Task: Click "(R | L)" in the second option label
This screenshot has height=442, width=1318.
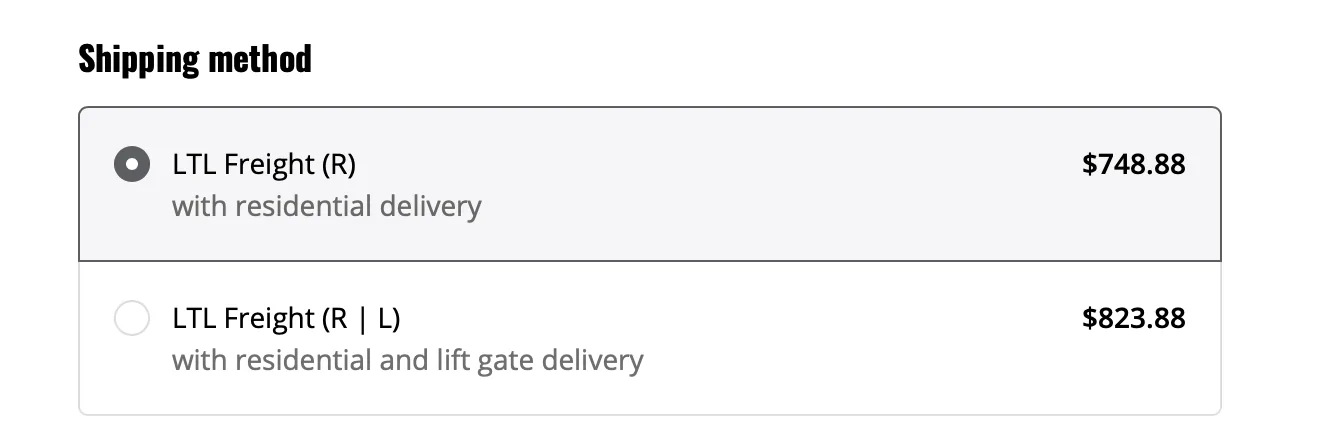Action: pyautogui.click(x=361, y=319)
